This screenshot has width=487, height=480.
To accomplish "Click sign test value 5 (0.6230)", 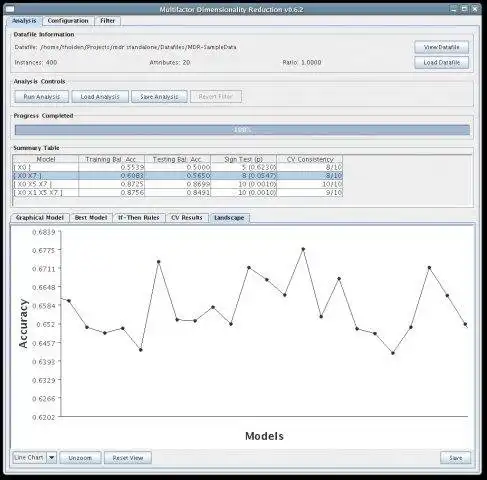I will tap(259, 167).
